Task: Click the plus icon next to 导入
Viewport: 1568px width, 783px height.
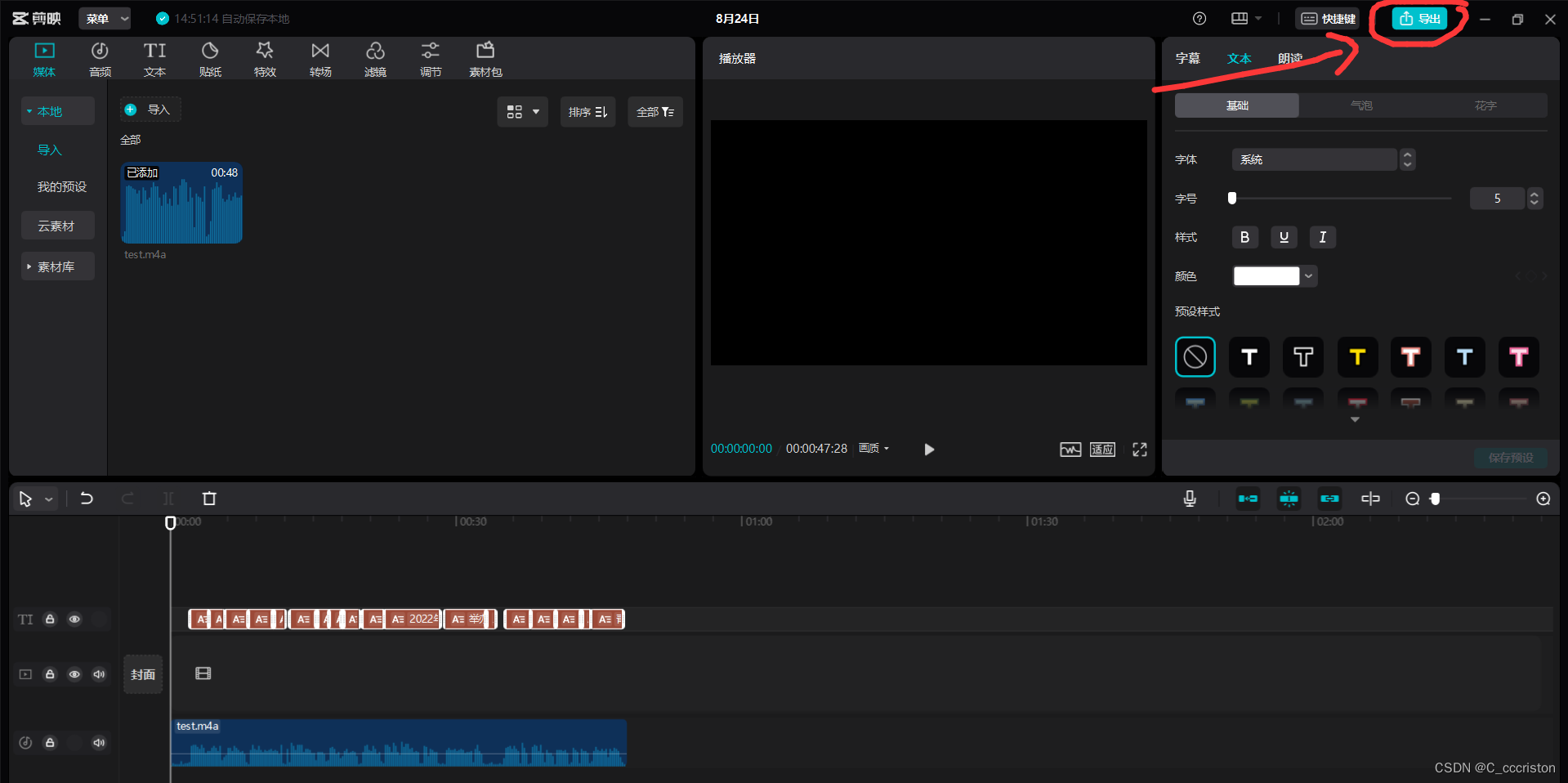Action: pyautogui.click(x=131, y=110)
